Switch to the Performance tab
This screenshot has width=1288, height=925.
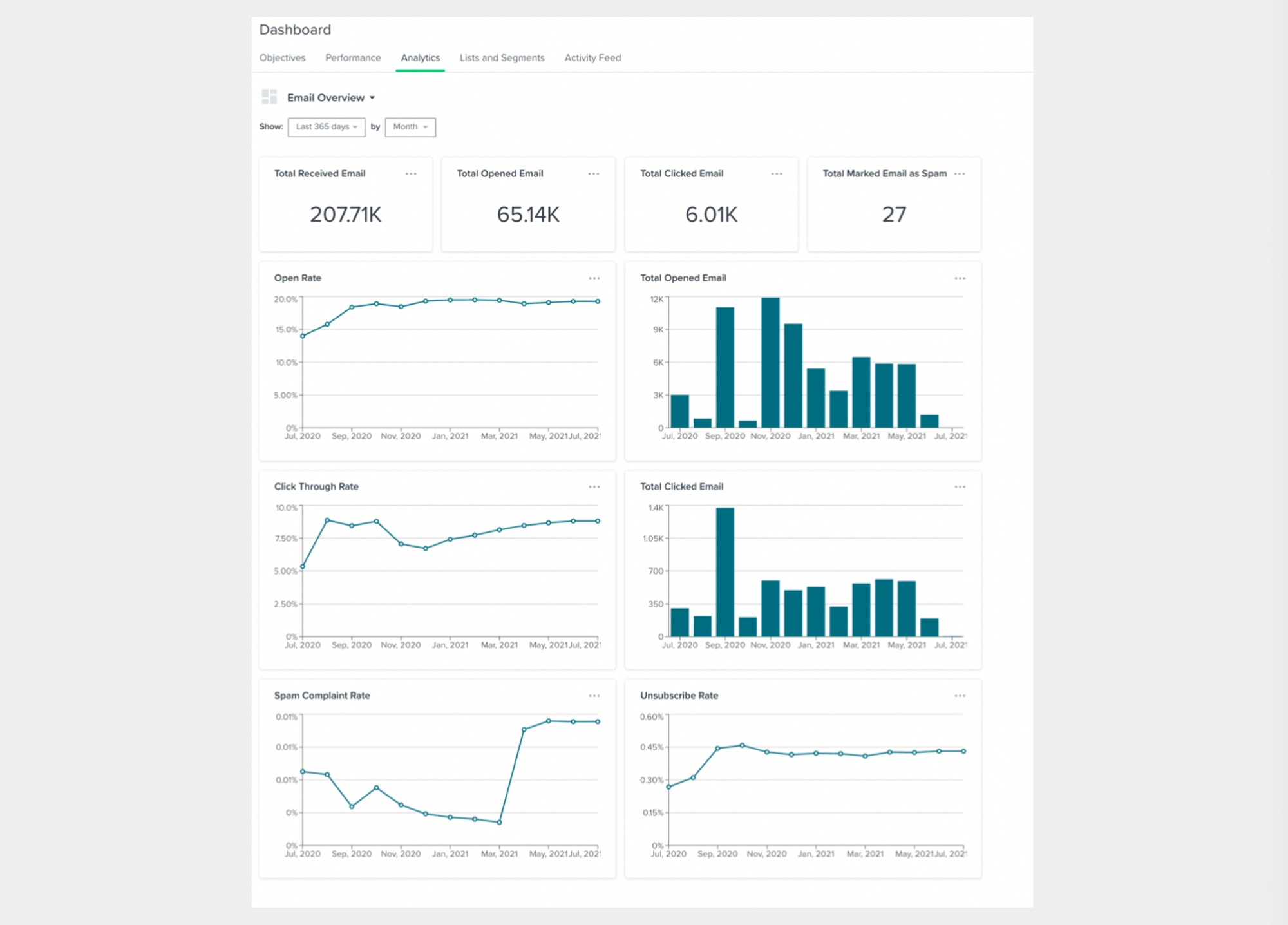tap(353, 58)
